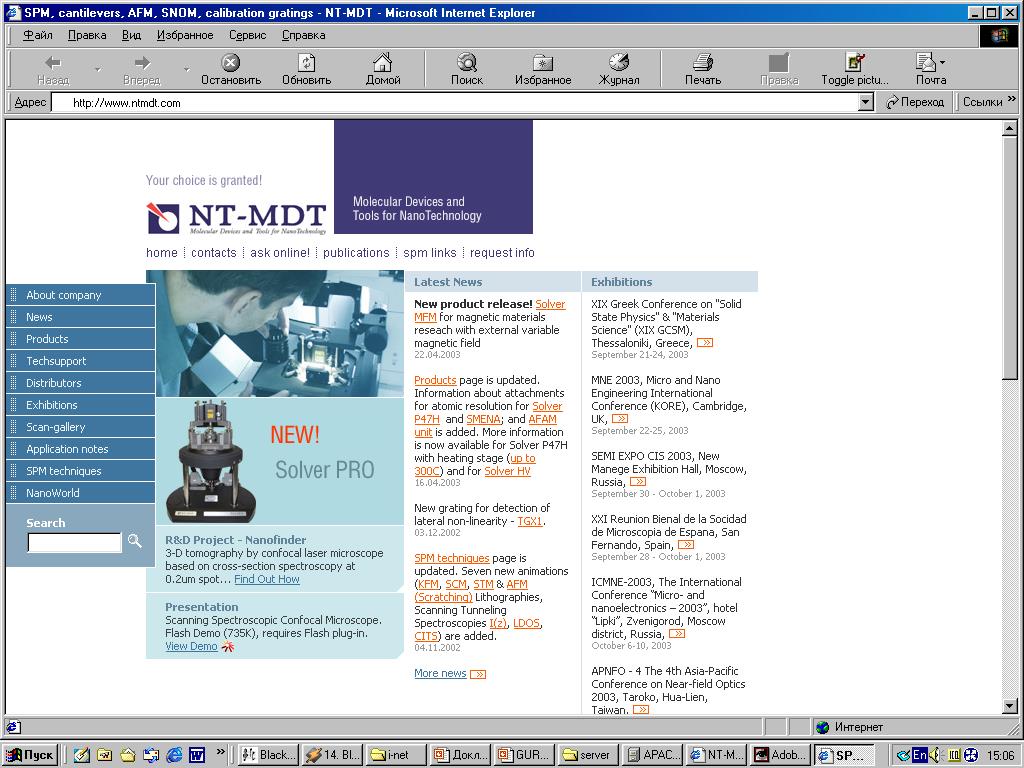Open 'About company' in the sidebar
Image resolution: width=1024 pixels, height=768 pixels.
tap(81, 295)
